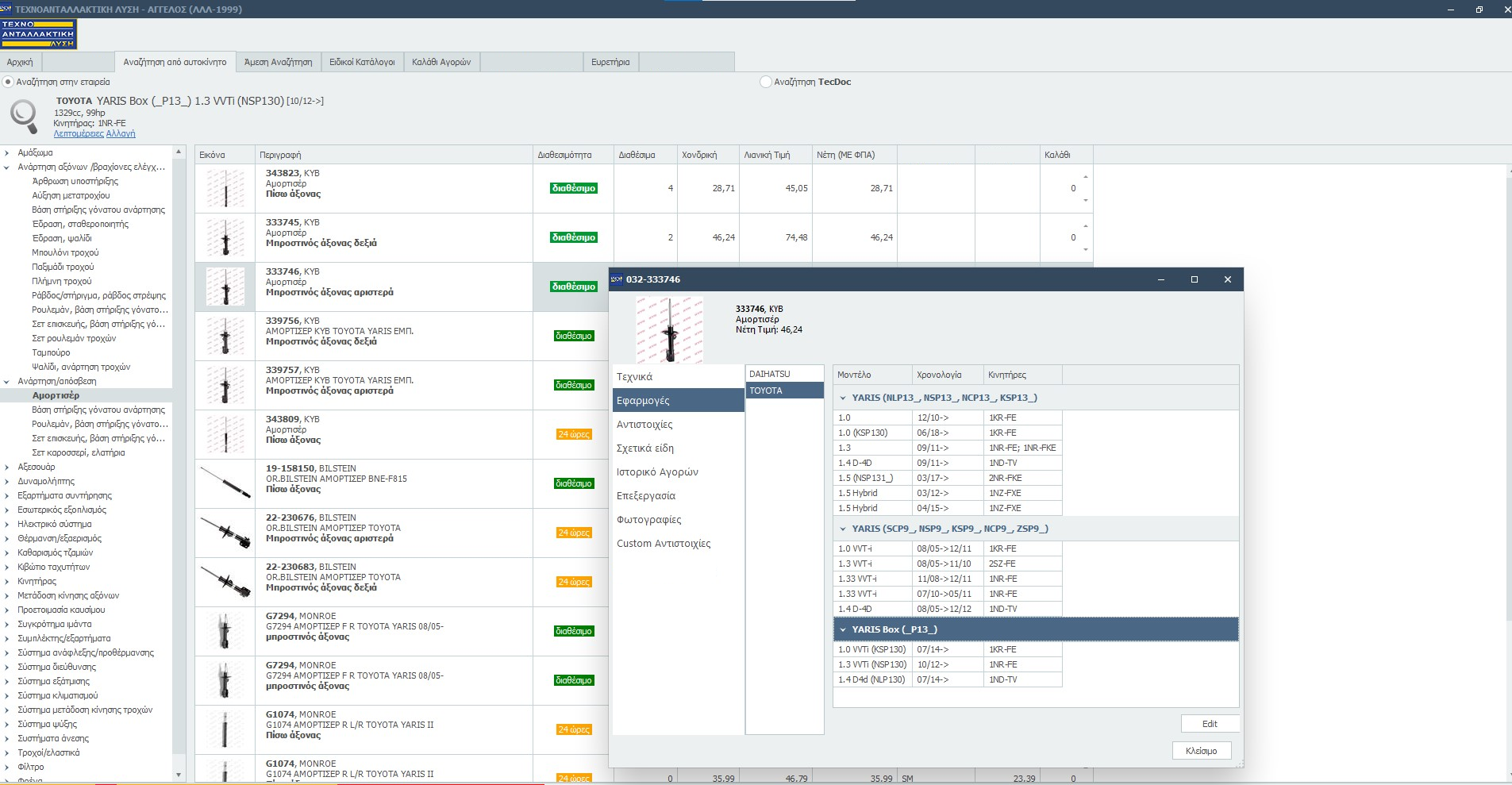
Task: Open thumbnail of Bilstein 19-158150 shock absorber
Action: [x=225, y=483]
